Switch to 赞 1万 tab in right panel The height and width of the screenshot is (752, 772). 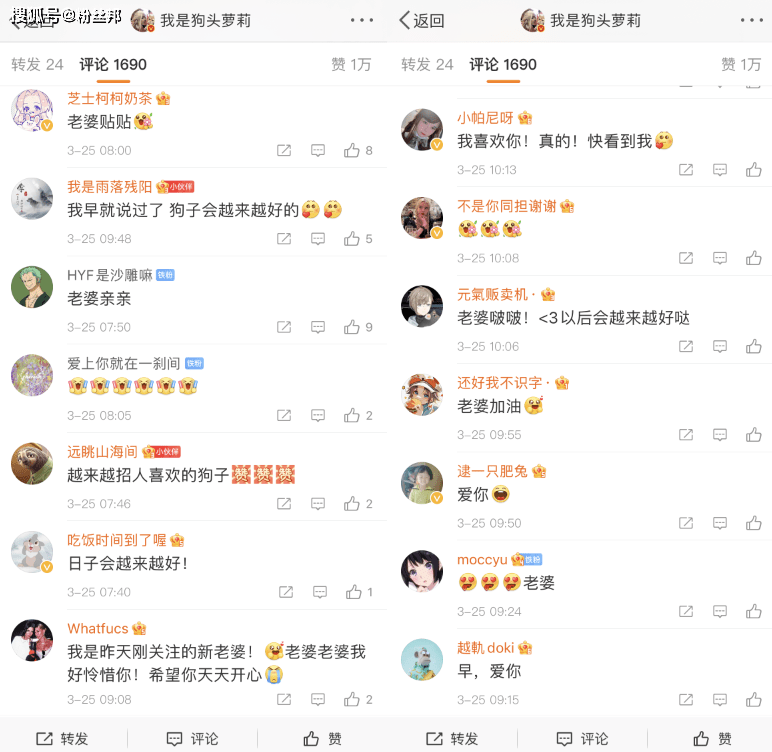(741, 65)
